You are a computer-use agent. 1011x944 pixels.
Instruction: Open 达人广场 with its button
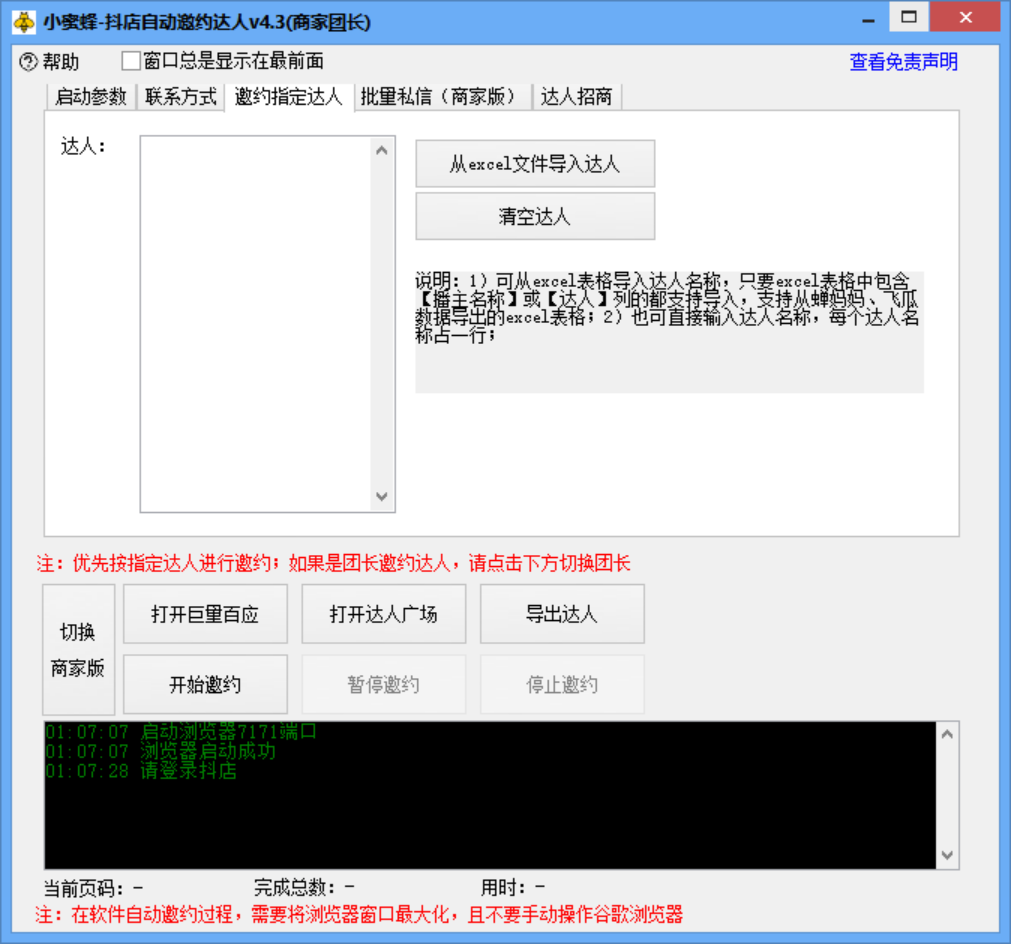click(383, 613)
